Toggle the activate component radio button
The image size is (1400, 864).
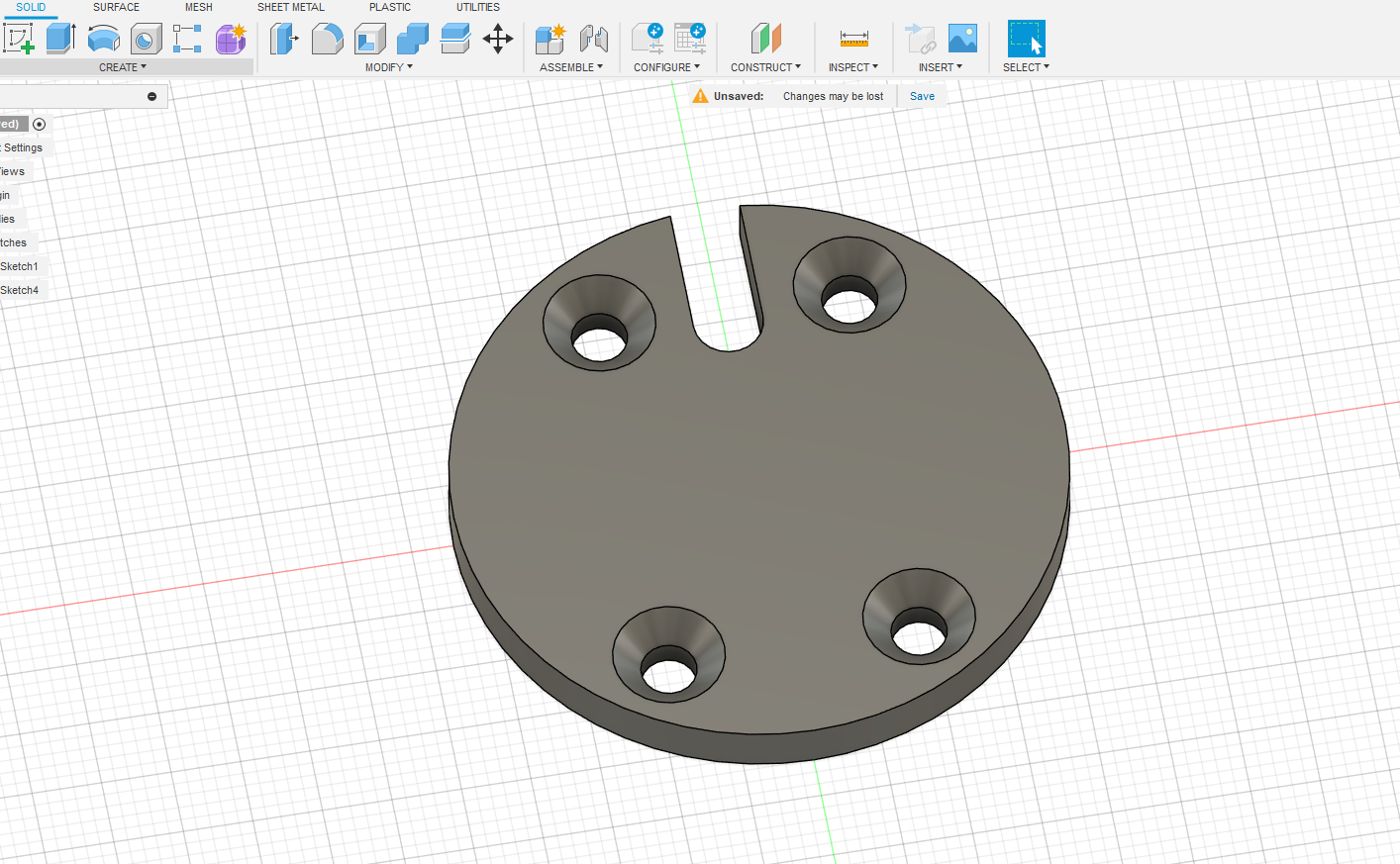(40, 124)
